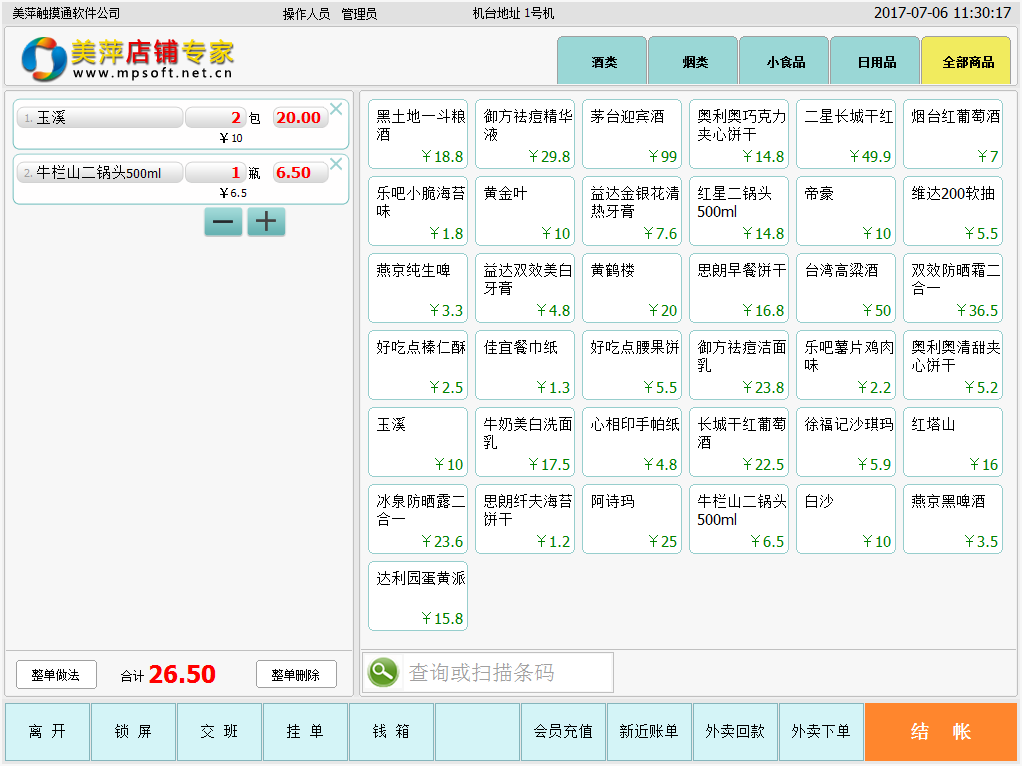Image resolution: width=1022 pixels, height=766 pixels.
Task: Focus the 查询或扫描条码 search field
Action: (x=505, y=672)
